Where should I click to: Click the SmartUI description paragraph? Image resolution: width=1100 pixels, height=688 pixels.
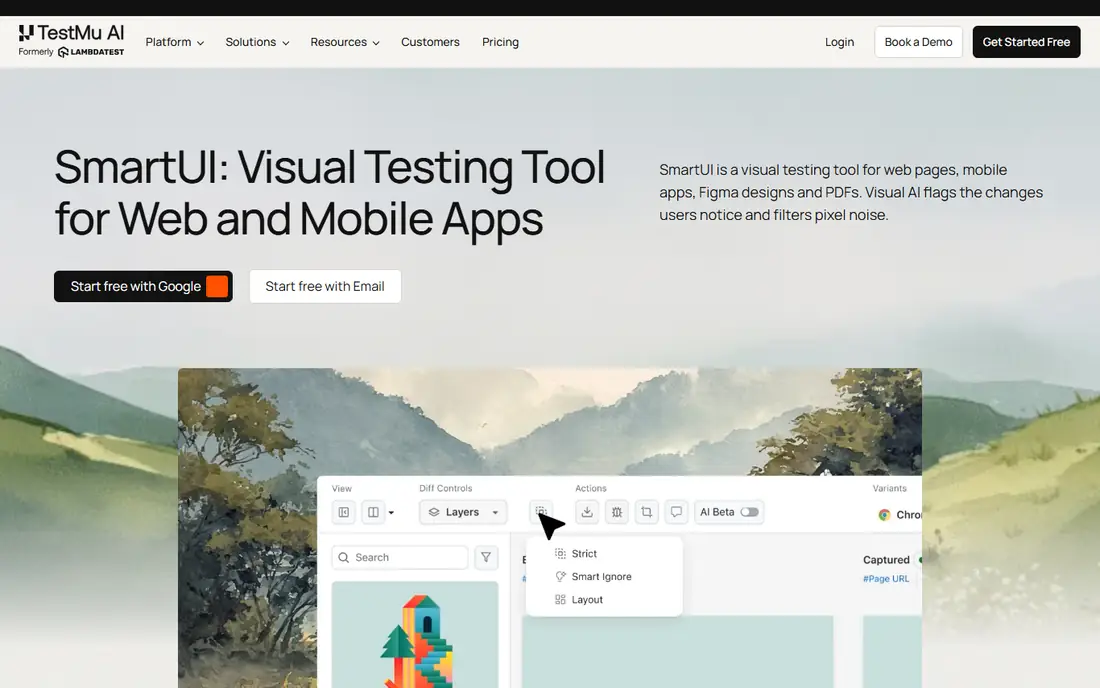(851, 192)
